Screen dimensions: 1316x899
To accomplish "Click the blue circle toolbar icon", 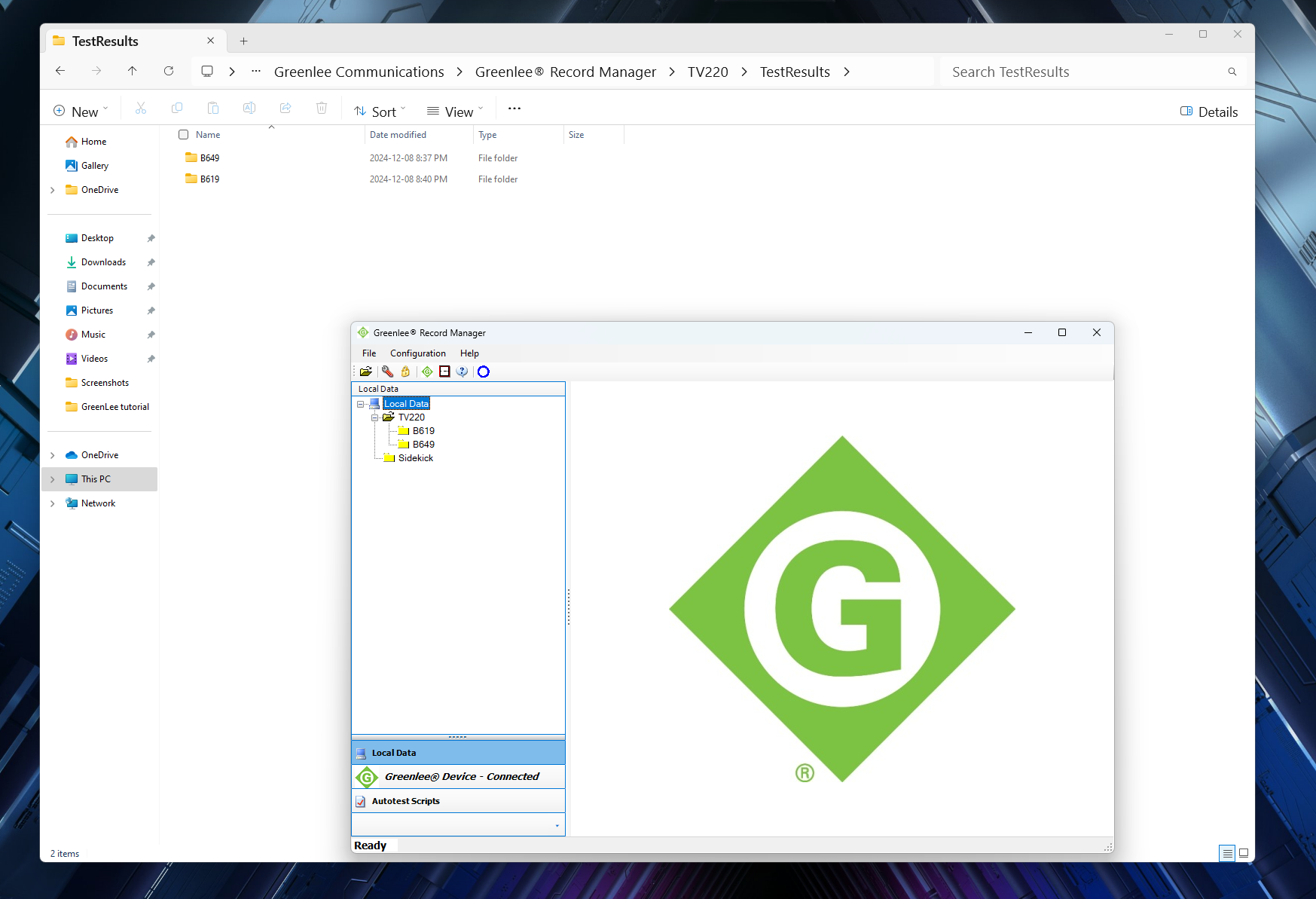I will tap(484, 372).
